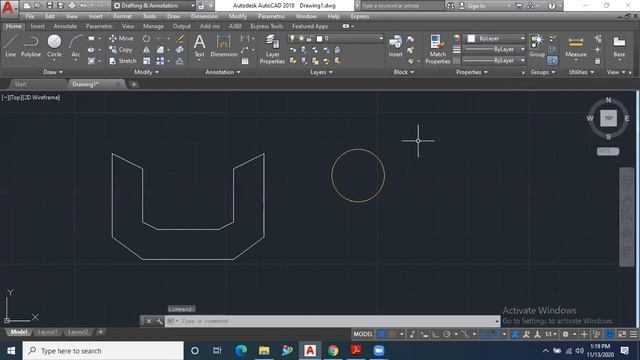Image resolution: width=640 pixels, height=360 pixels.
Task: Select the Line drawing tool
Action: tap(11, 46)
